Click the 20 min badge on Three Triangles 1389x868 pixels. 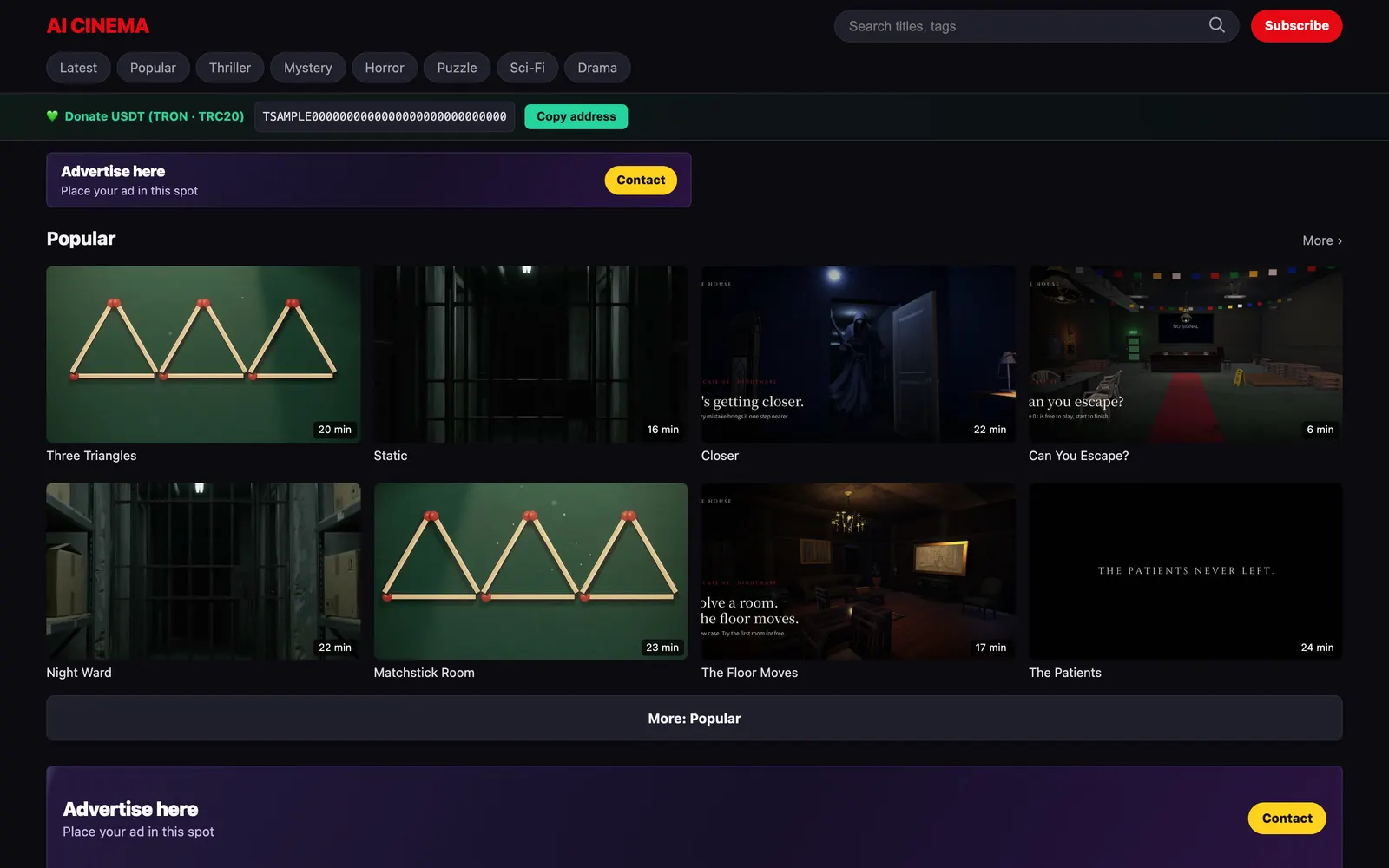tap(335, 430)
